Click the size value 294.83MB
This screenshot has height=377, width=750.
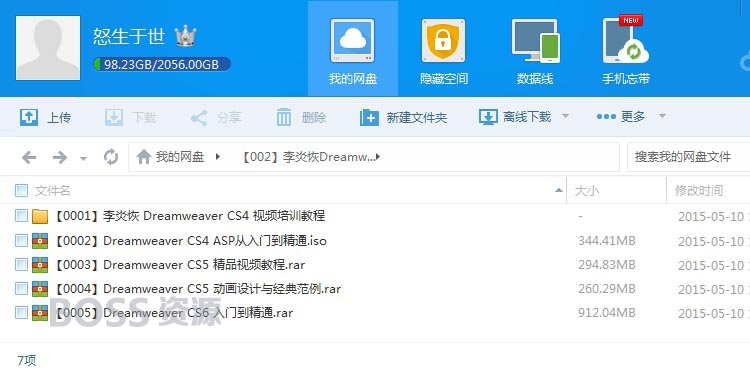[x=607, y=265]
